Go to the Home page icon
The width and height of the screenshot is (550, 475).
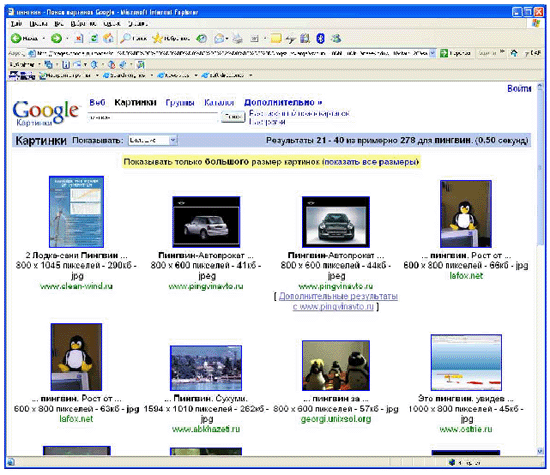[x=108, y=38]
